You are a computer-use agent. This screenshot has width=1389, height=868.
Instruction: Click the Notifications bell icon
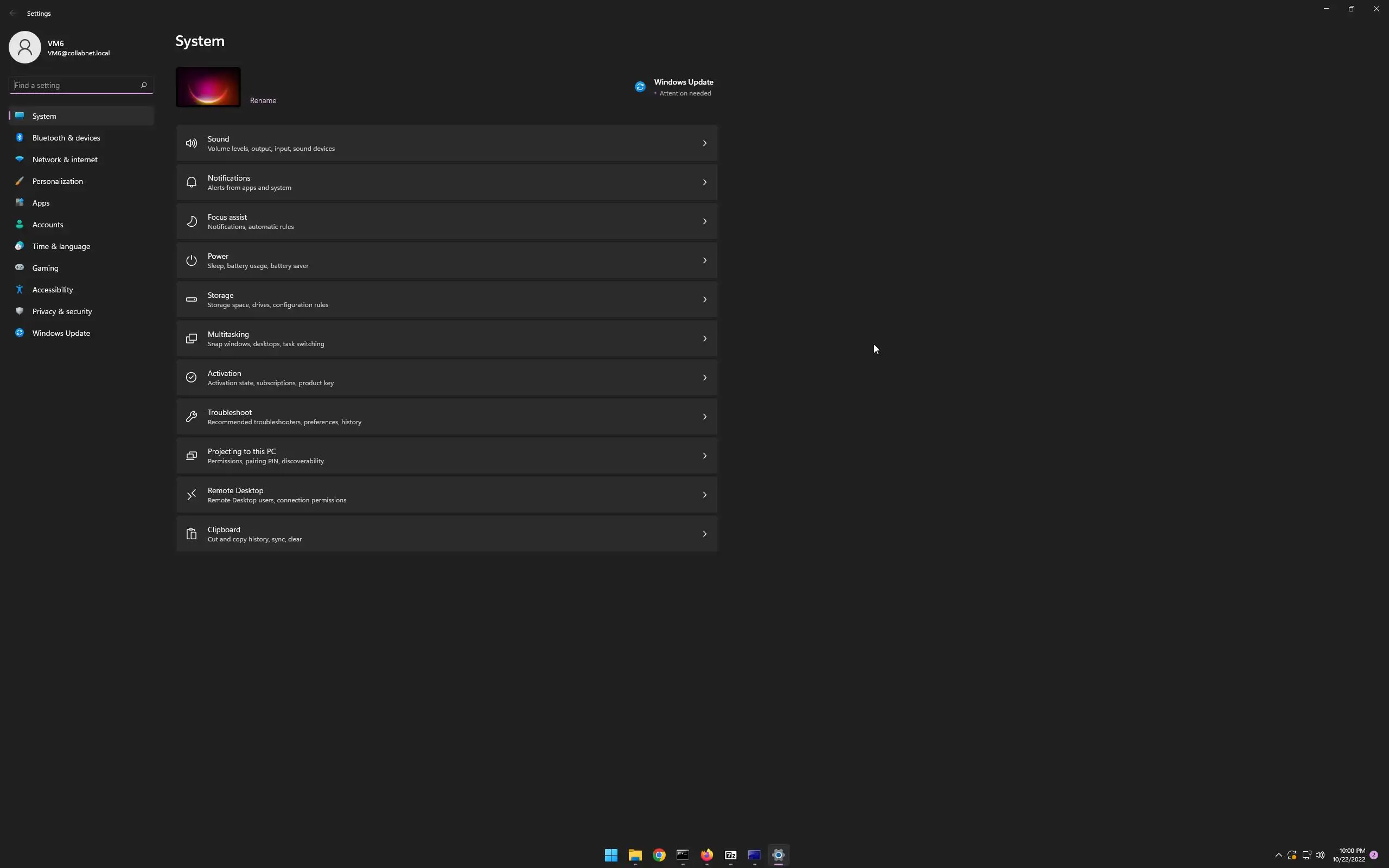191,183
